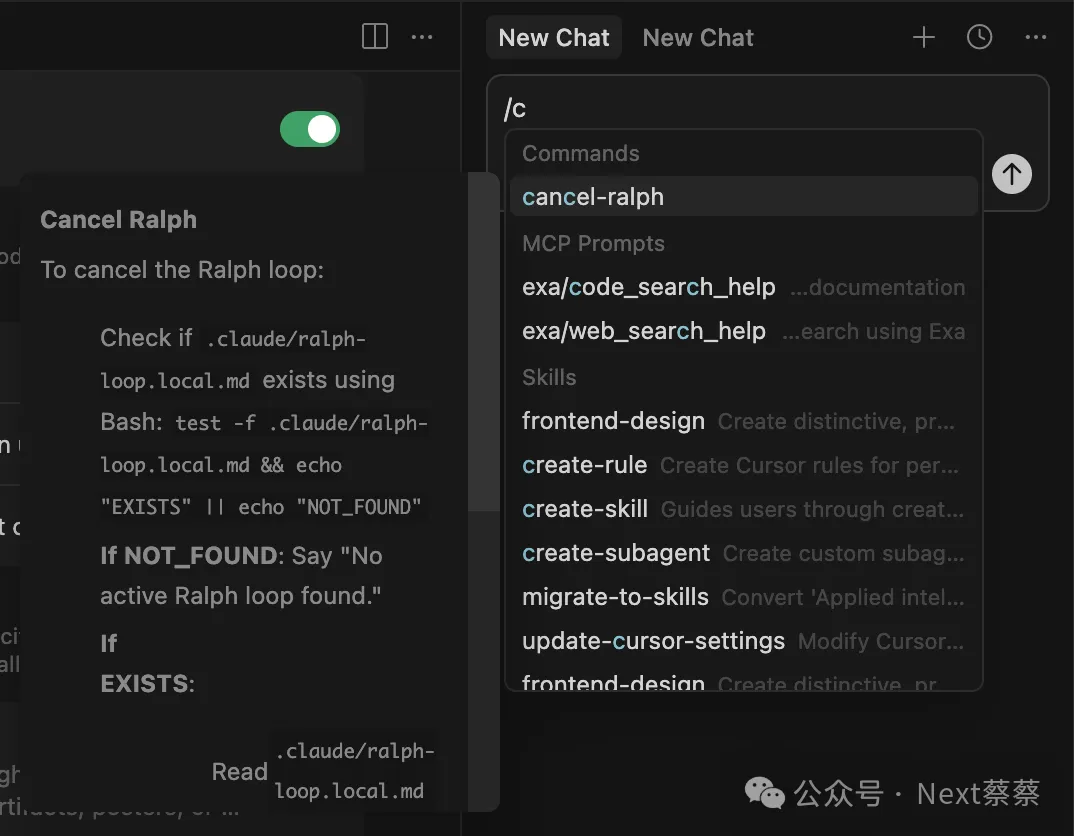
Task: Open chat panel more options ellipsis
Action: pos(1036,38)
